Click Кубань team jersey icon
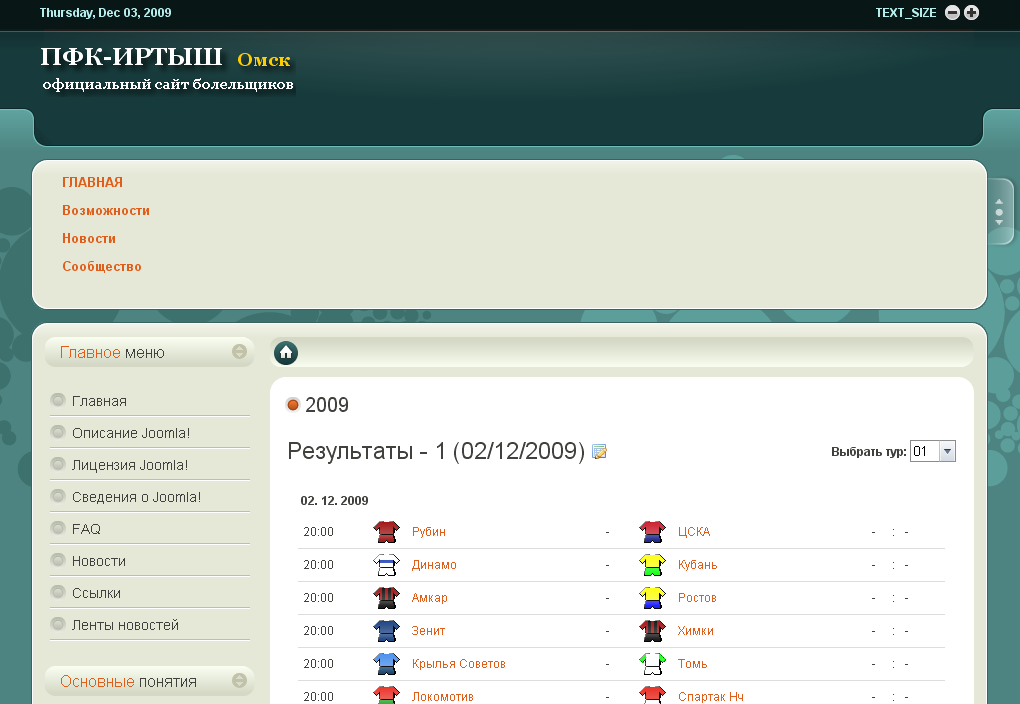Image resolution: width=1020 pixels, height=704 pixels. pos(652,565)
